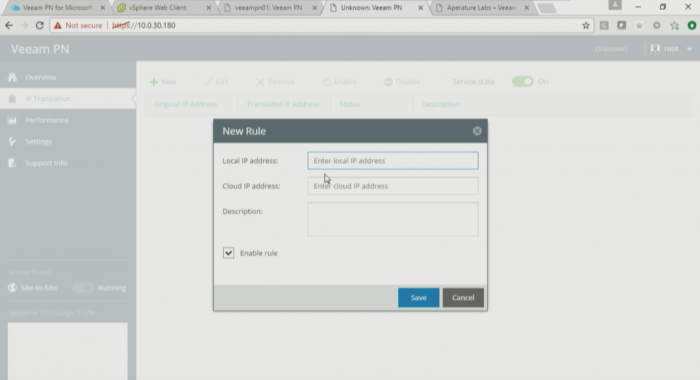Toggle the Site-to-Site switch
700x380 pixels.
83,288
